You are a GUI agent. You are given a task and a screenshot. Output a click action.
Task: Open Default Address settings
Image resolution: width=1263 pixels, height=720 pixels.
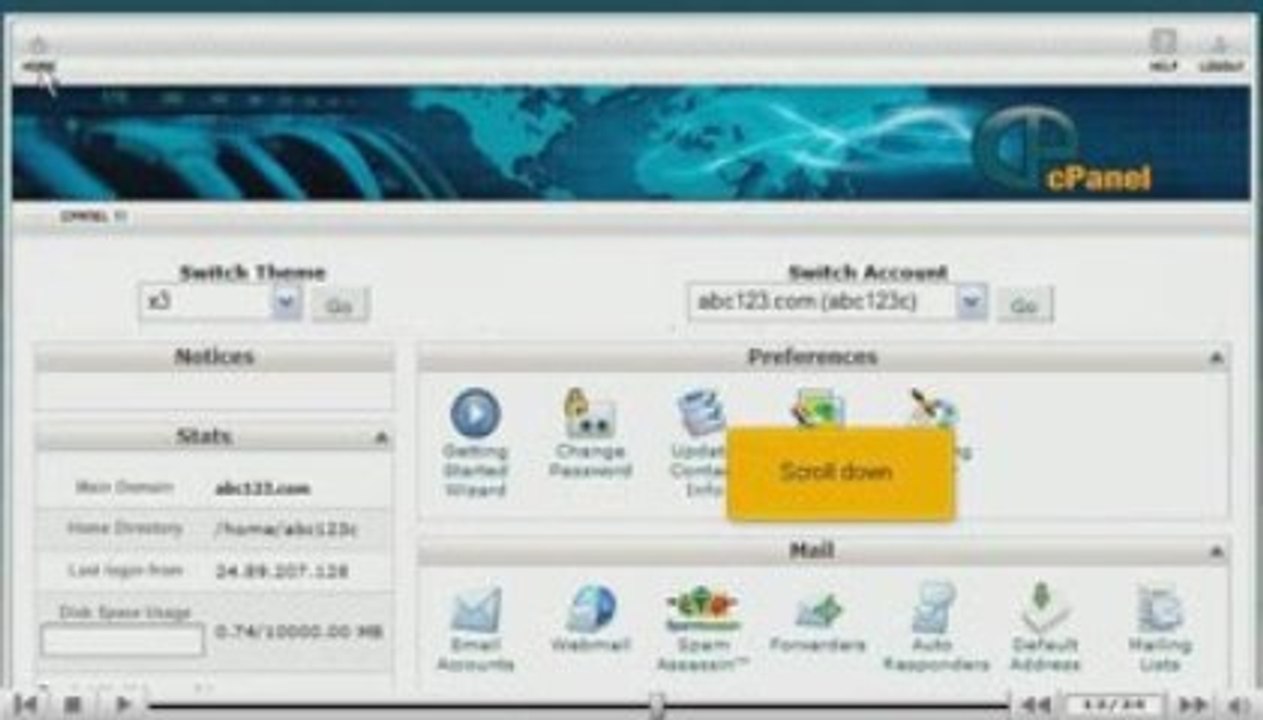tap(1045, 628)
